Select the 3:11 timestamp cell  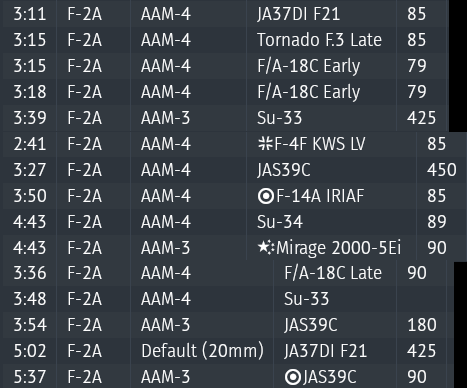tap(30, 14)
